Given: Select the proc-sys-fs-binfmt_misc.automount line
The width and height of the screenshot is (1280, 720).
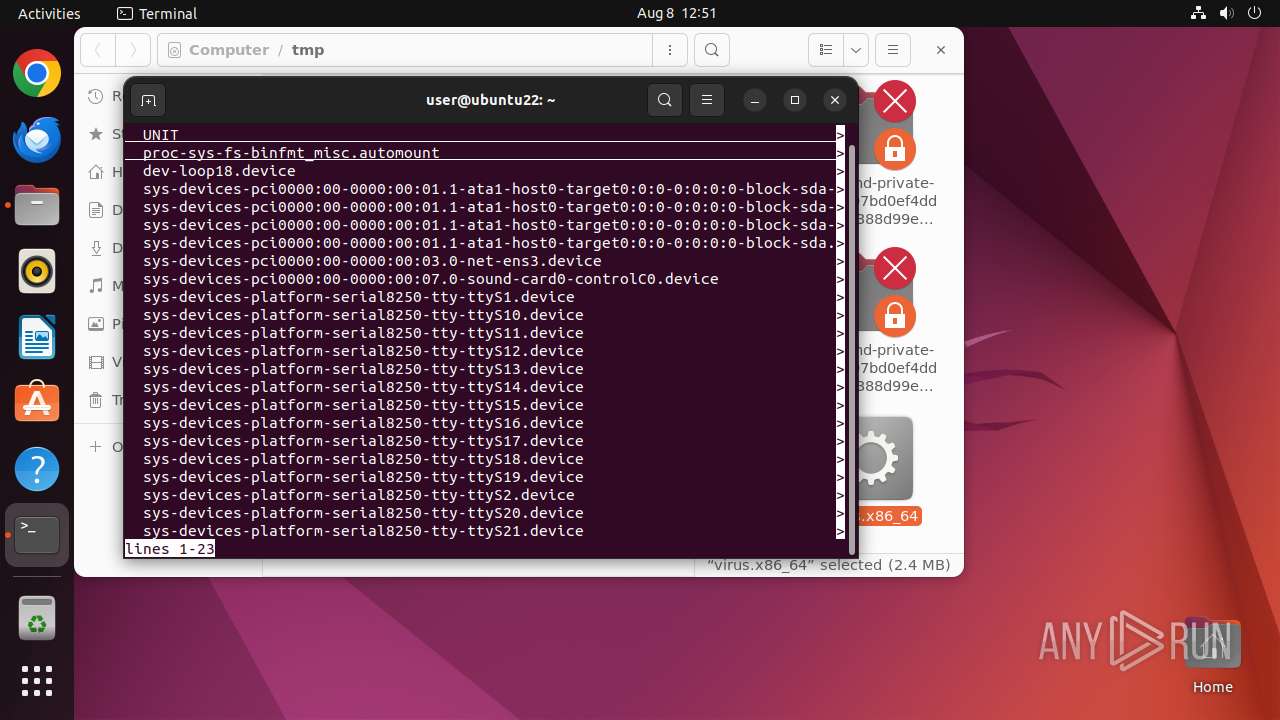Looking at the screenshot, I should point(291,153).
